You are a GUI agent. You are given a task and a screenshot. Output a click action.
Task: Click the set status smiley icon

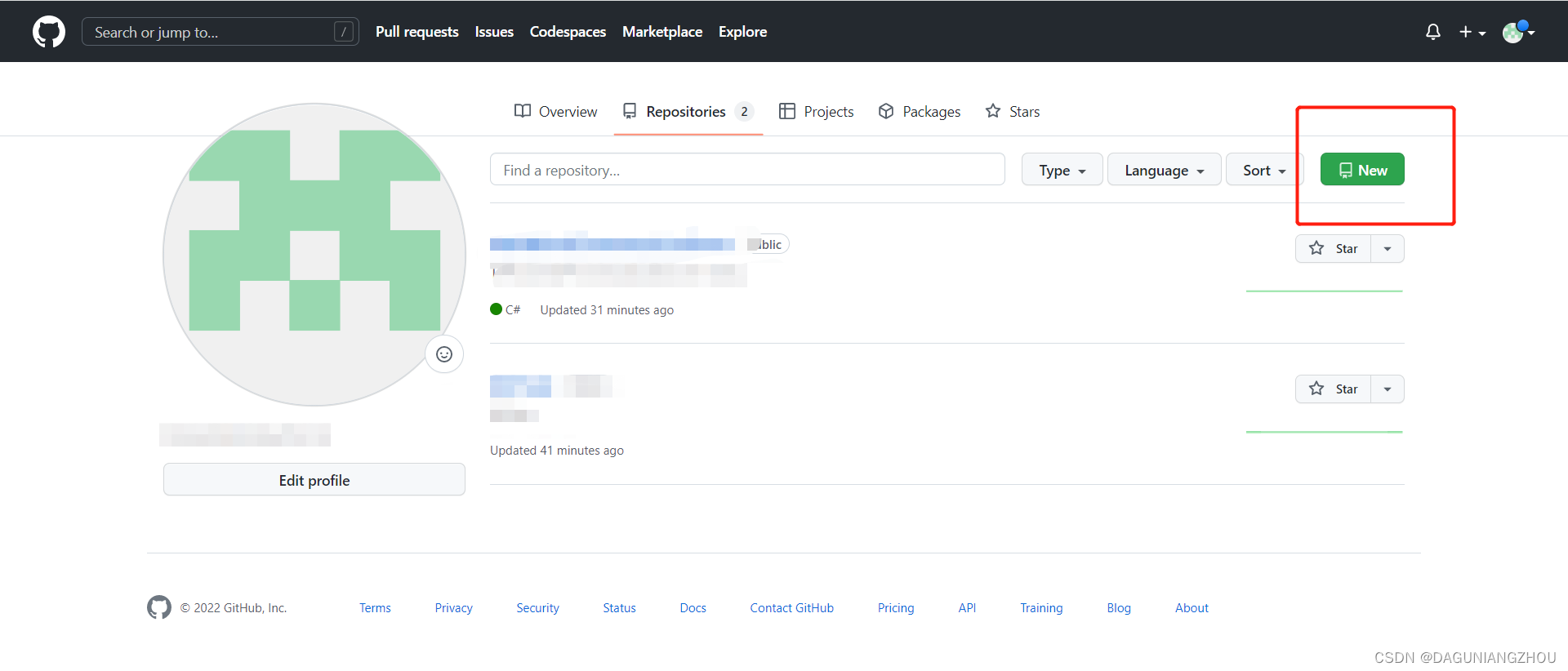click(444, 354)
